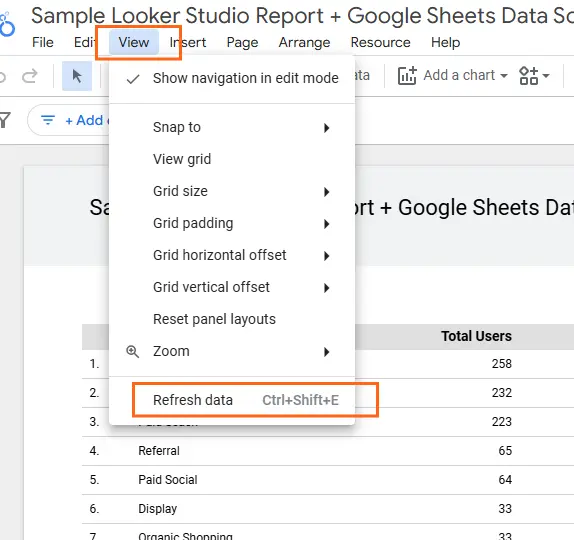Expand the Grid horizontal offset submenu
The image size is (574, 540).
[232, 255]
